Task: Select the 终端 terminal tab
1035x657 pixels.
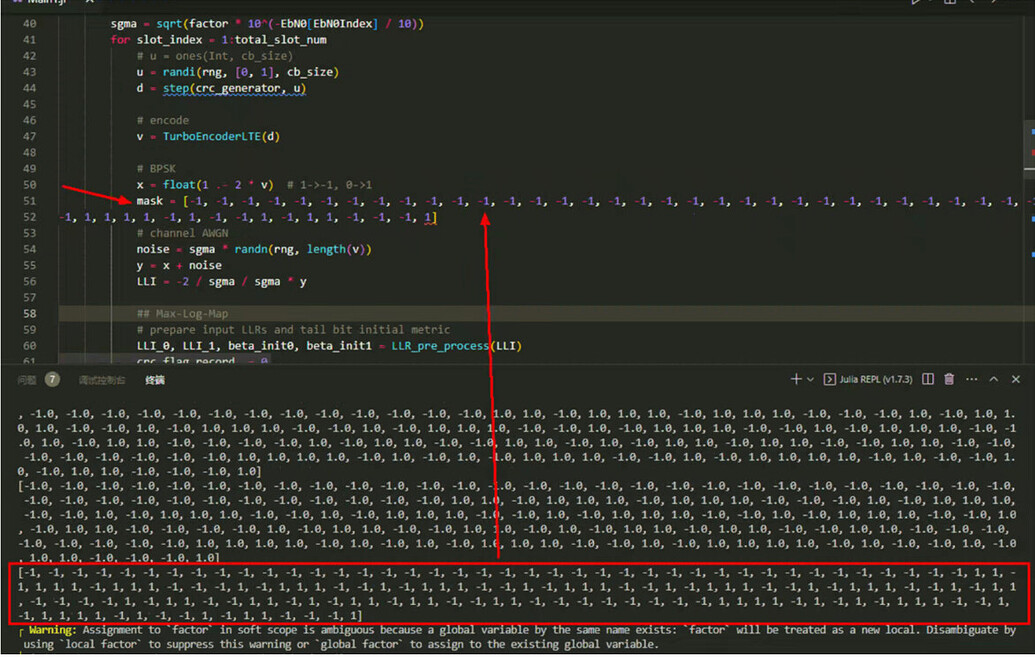Action: (155, 380)
